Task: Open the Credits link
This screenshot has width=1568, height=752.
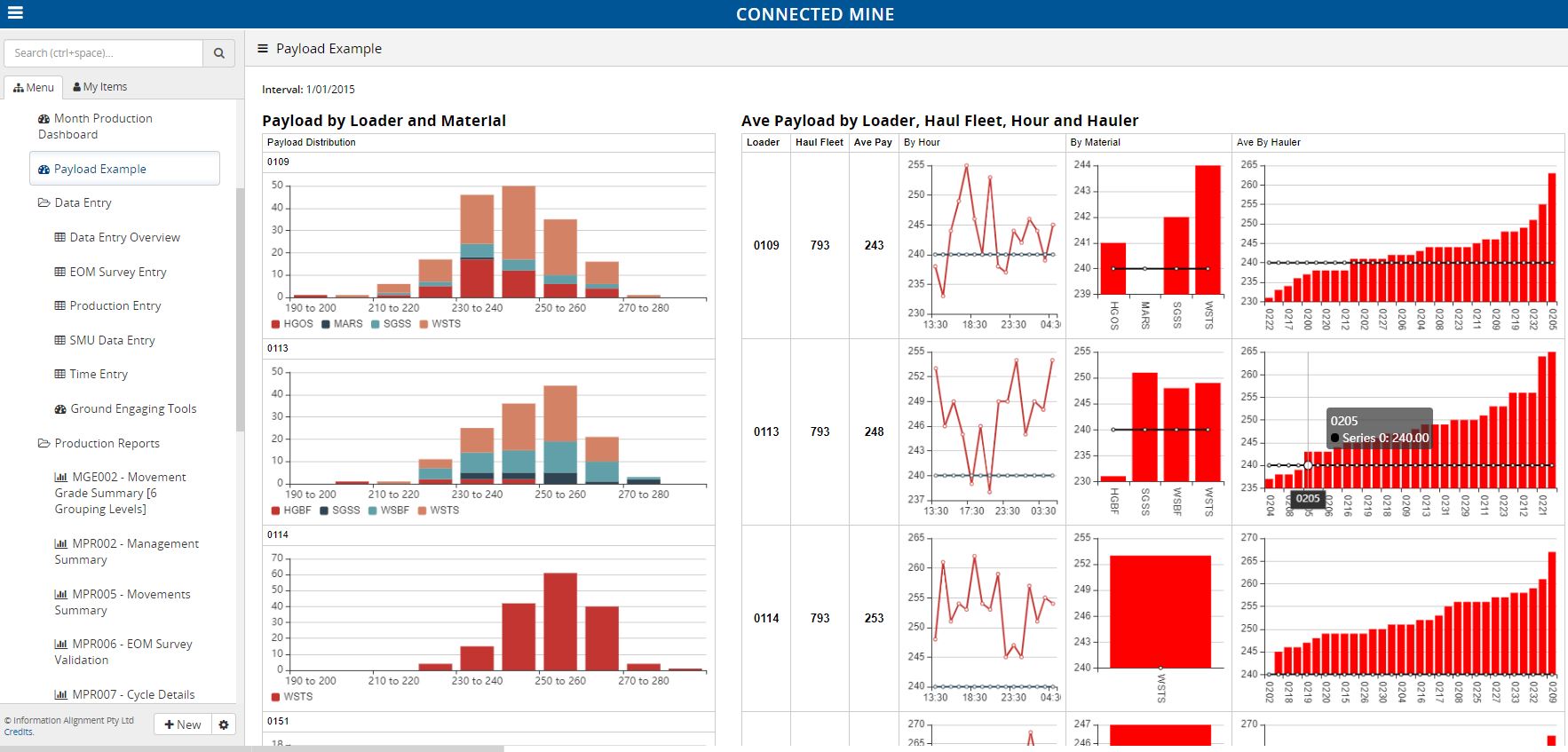Action: click(19, 732)
